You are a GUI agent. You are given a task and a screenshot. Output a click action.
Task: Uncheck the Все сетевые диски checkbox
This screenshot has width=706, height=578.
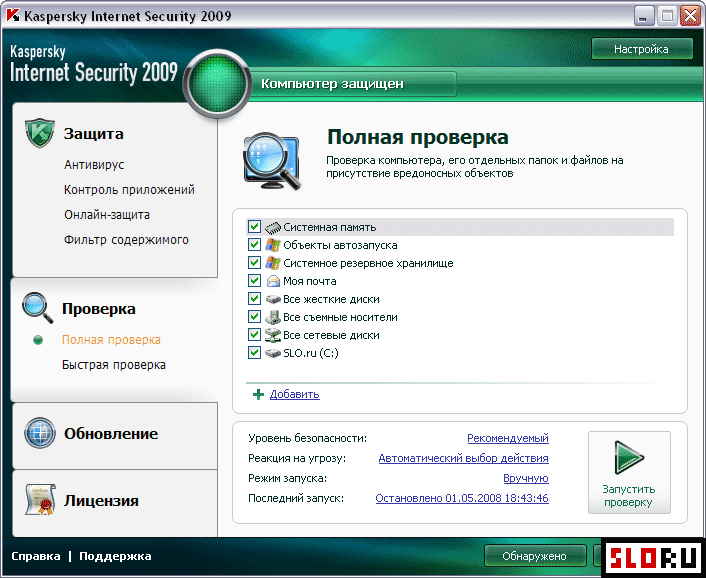click(x=254, y=334)
